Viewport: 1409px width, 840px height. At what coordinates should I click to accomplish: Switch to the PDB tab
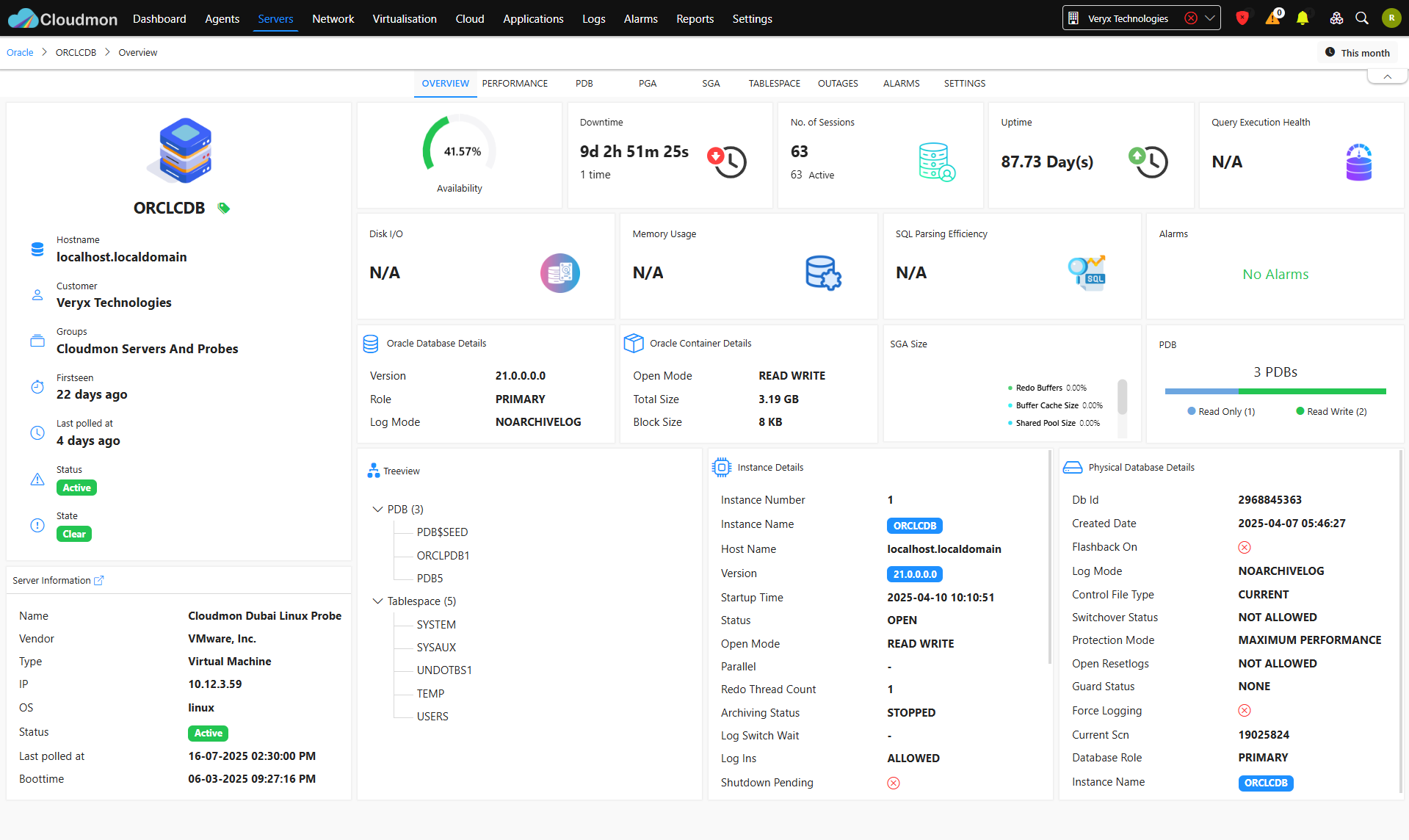point(584,83)
